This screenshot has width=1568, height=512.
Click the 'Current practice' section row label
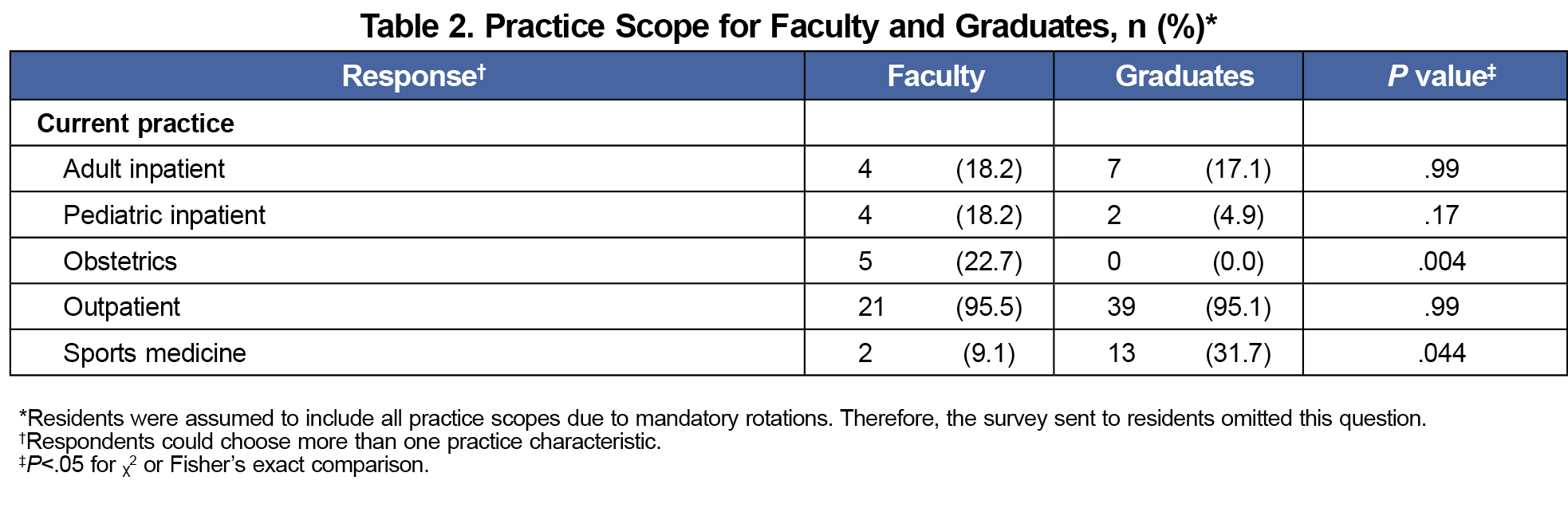click(x=136, y=124)
